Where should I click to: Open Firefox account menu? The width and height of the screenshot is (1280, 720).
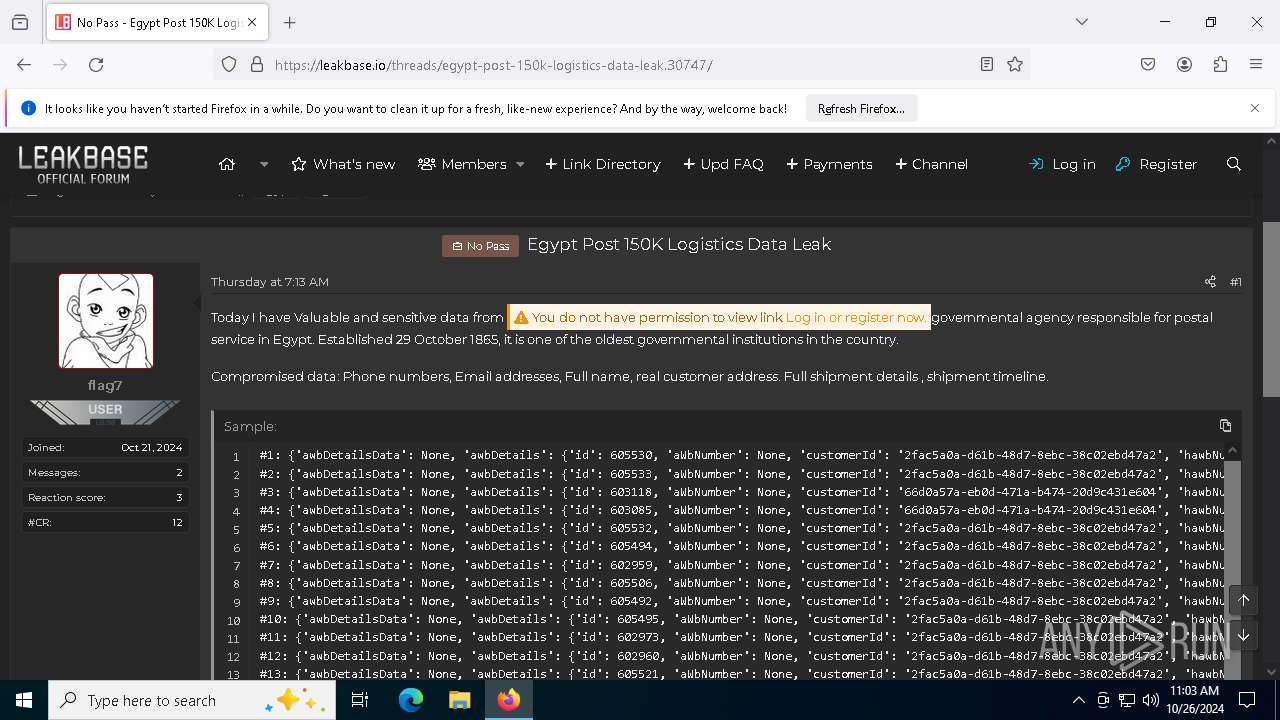coord(1184,64)
